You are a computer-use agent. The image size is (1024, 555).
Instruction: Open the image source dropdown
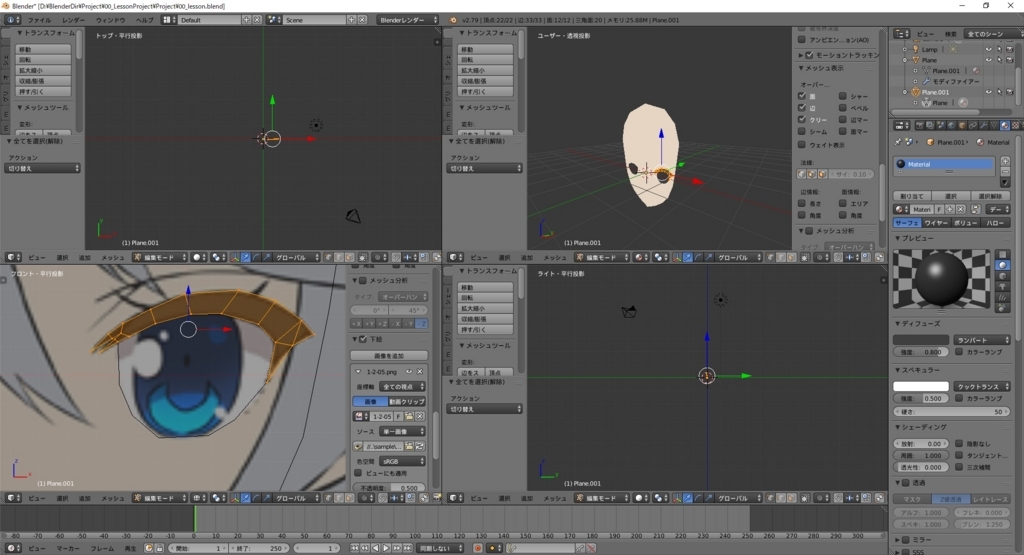403,432
